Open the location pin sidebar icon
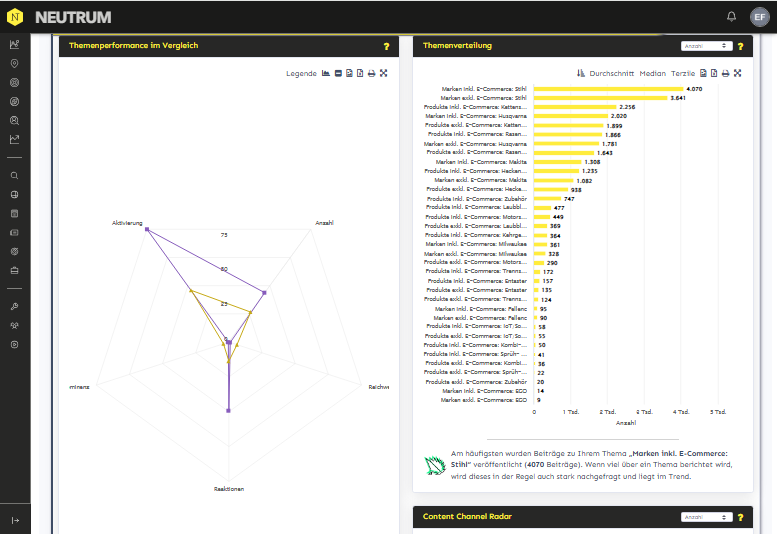The height and width of the screenshot is (534, 777). click(14, 63)
